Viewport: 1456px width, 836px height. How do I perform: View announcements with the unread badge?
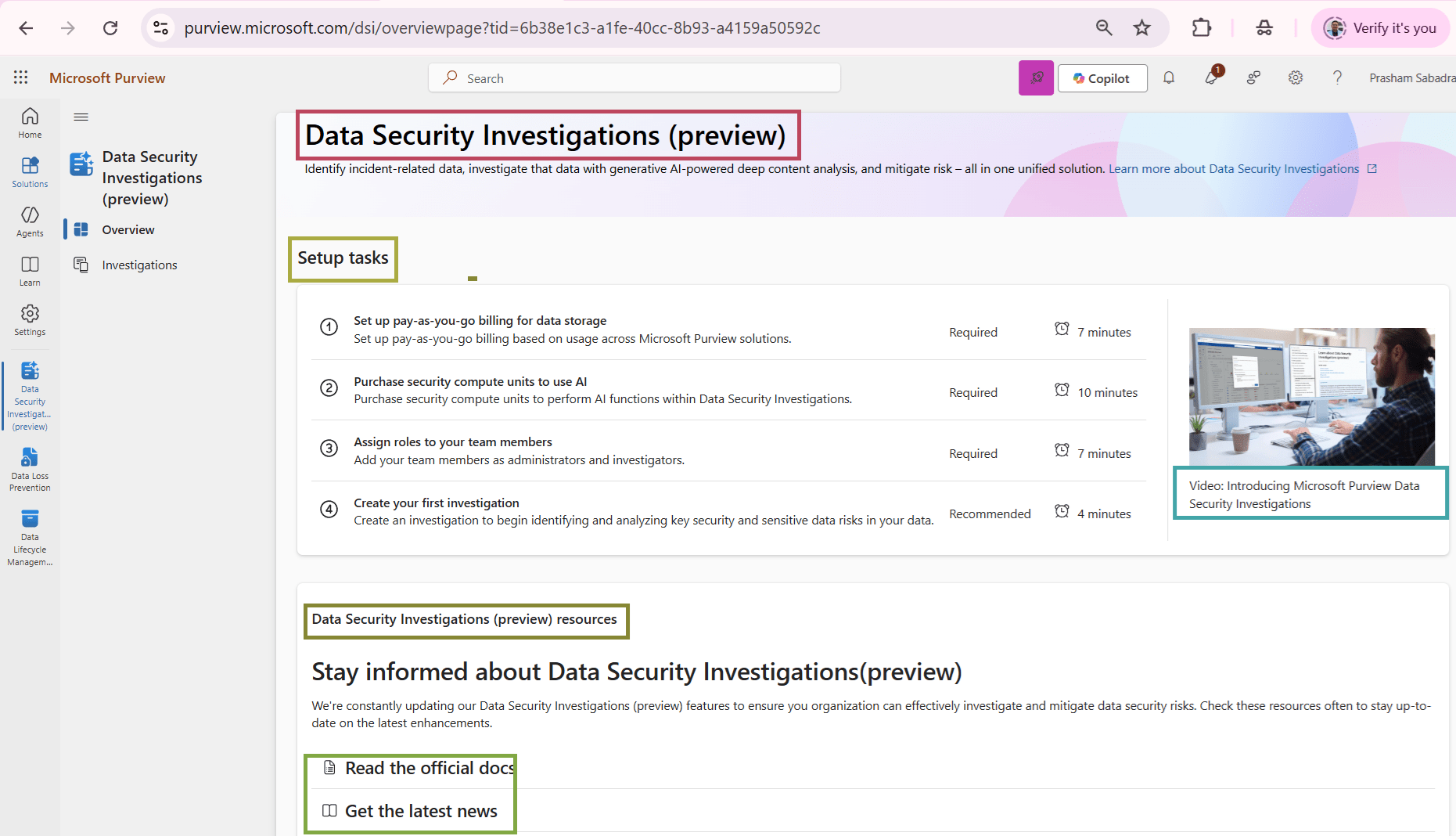[x=1212, y=79]
